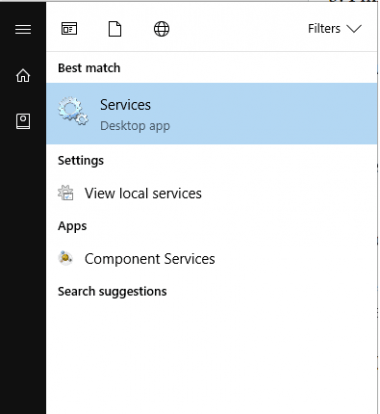380x414 pixels.
Task: Click the Desktop app subtitle text
Action: pyautogui.click(x=135, y=126)
